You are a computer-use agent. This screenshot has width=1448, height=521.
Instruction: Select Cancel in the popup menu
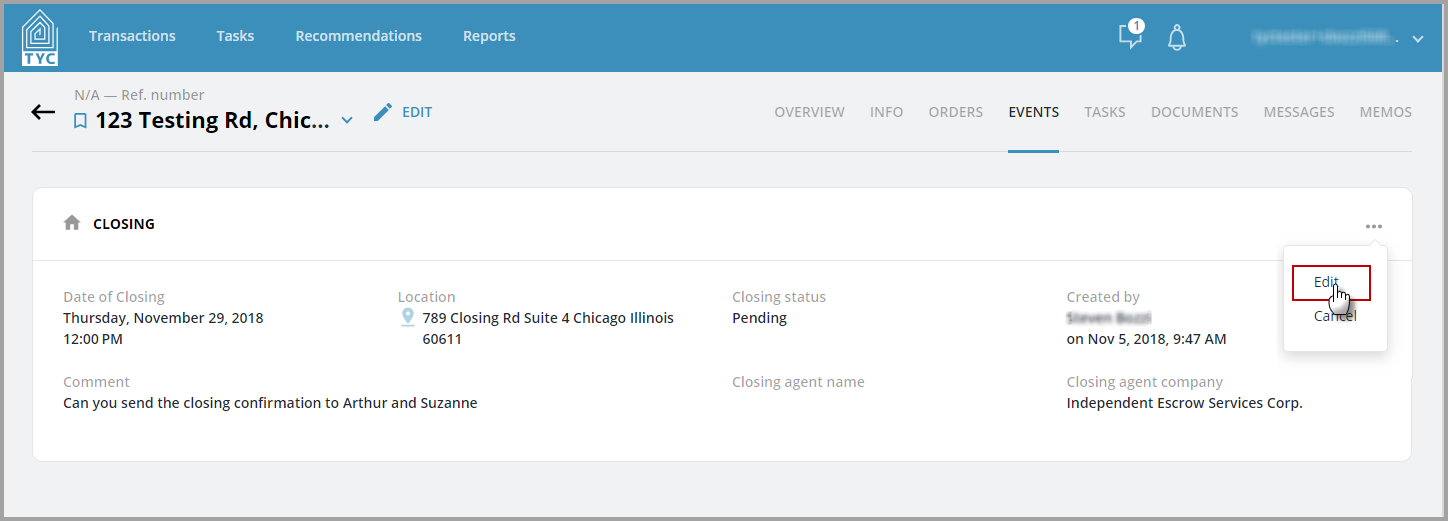coord(1335,316)
